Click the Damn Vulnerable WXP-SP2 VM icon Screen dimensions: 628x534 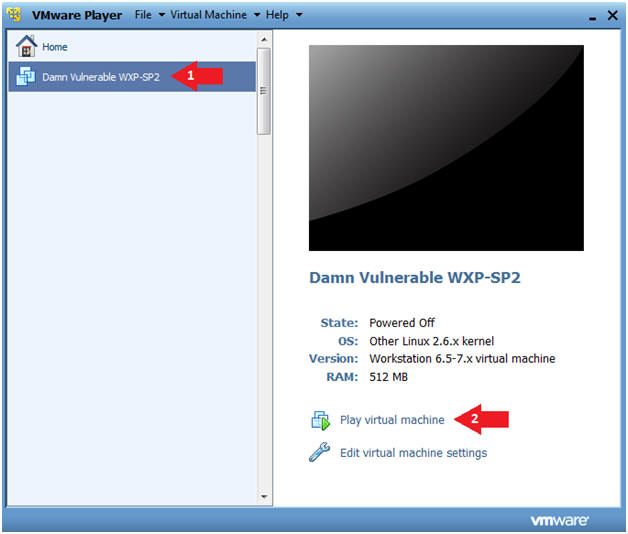[26, 76]
